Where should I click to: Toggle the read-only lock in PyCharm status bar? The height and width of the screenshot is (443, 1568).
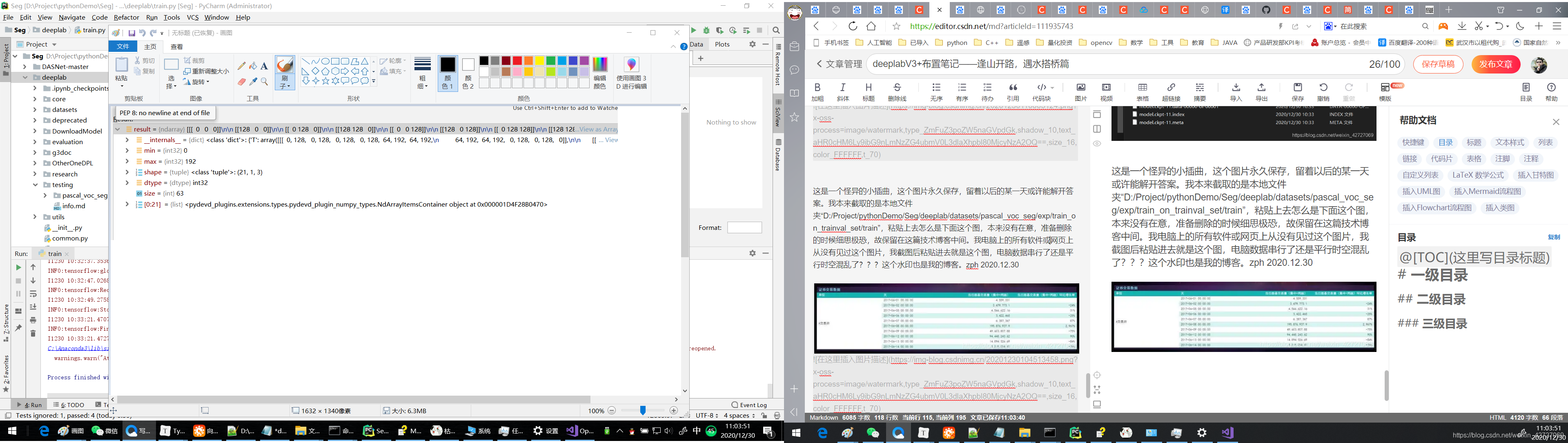764,416
